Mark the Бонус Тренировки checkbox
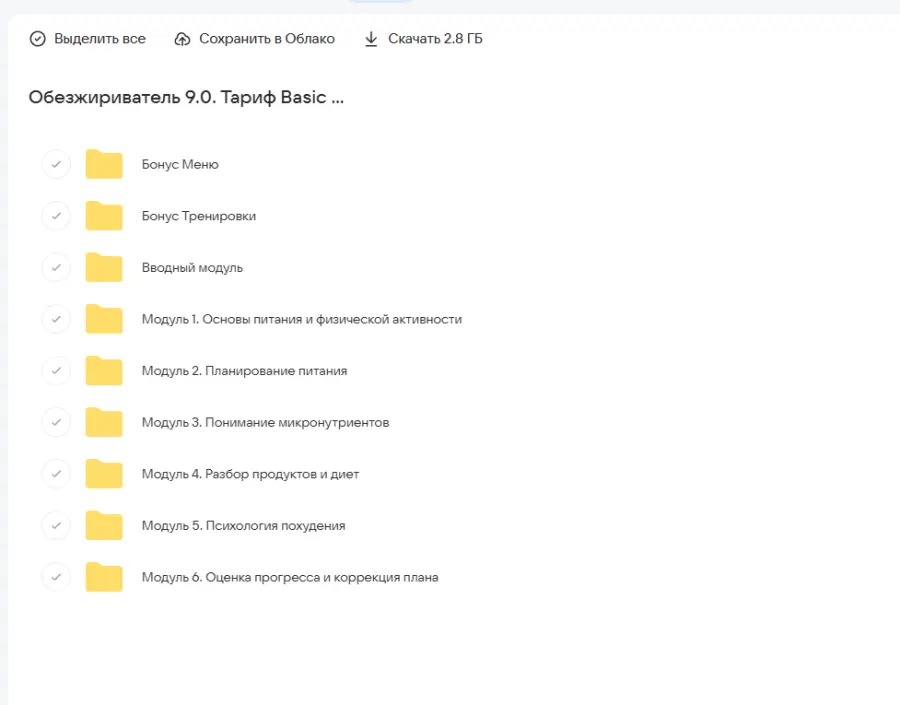The image size is (900, 705). click(x=56, y=216)
